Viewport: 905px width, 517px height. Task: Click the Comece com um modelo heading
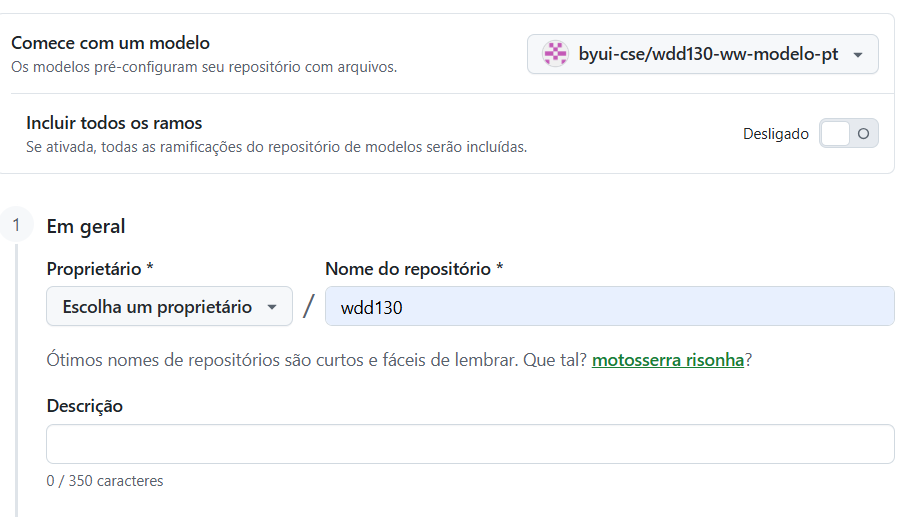[x=110, y=43]
